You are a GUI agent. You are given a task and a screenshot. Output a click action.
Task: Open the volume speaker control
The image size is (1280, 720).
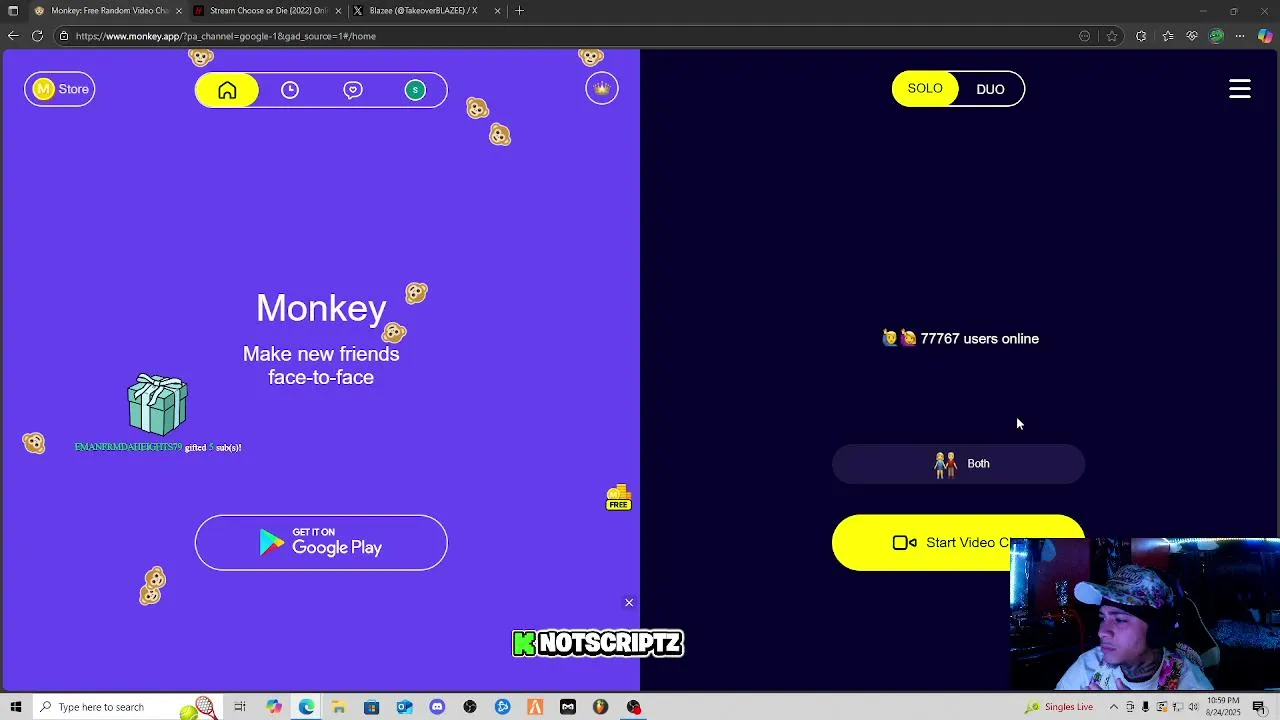pos(1193,707)
